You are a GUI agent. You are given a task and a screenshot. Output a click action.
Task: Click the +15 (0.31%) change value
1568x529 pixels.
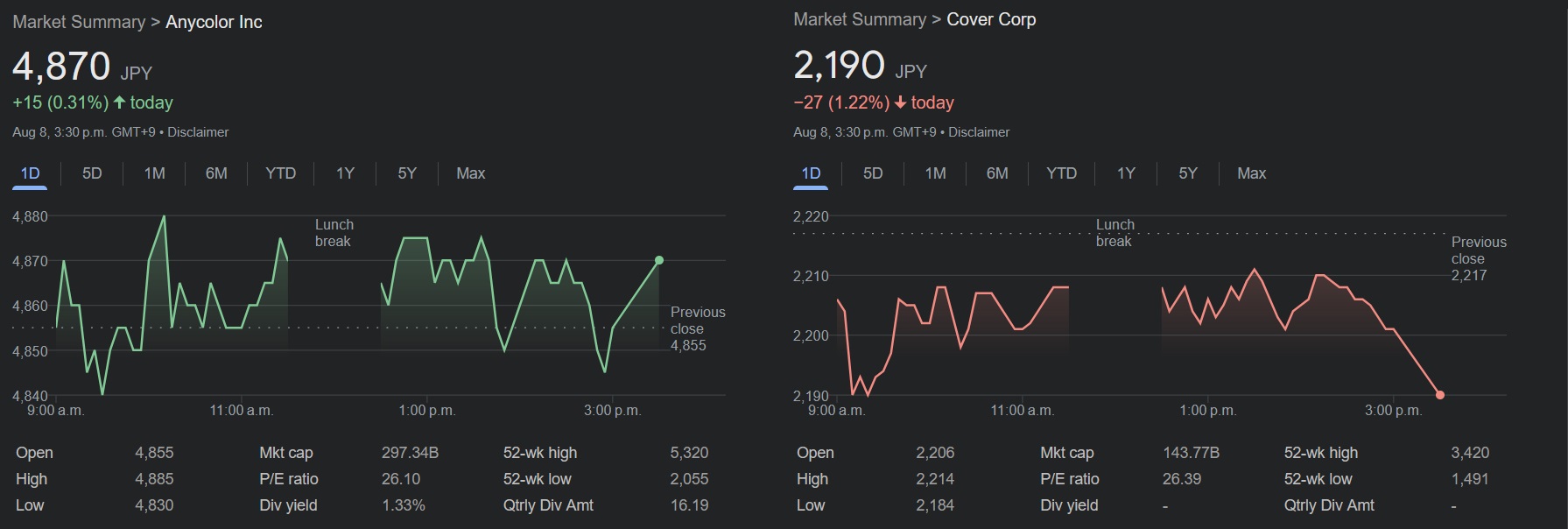[x=60, y=102]
